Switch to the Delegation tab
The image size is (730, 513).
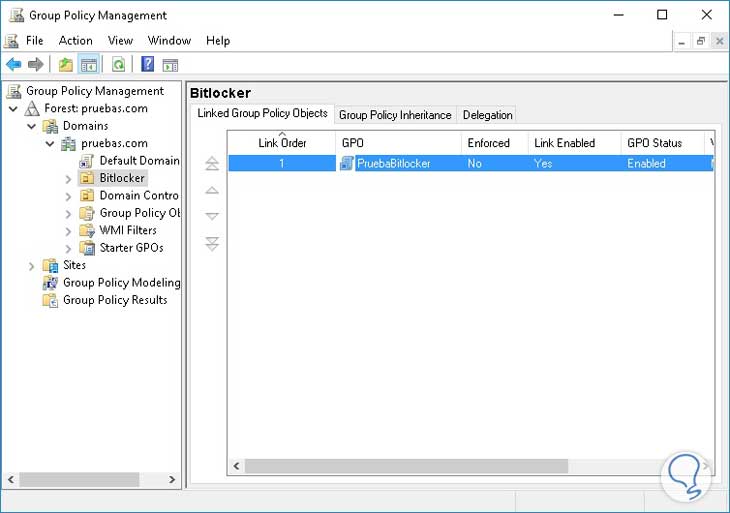(x=487, y=115)
